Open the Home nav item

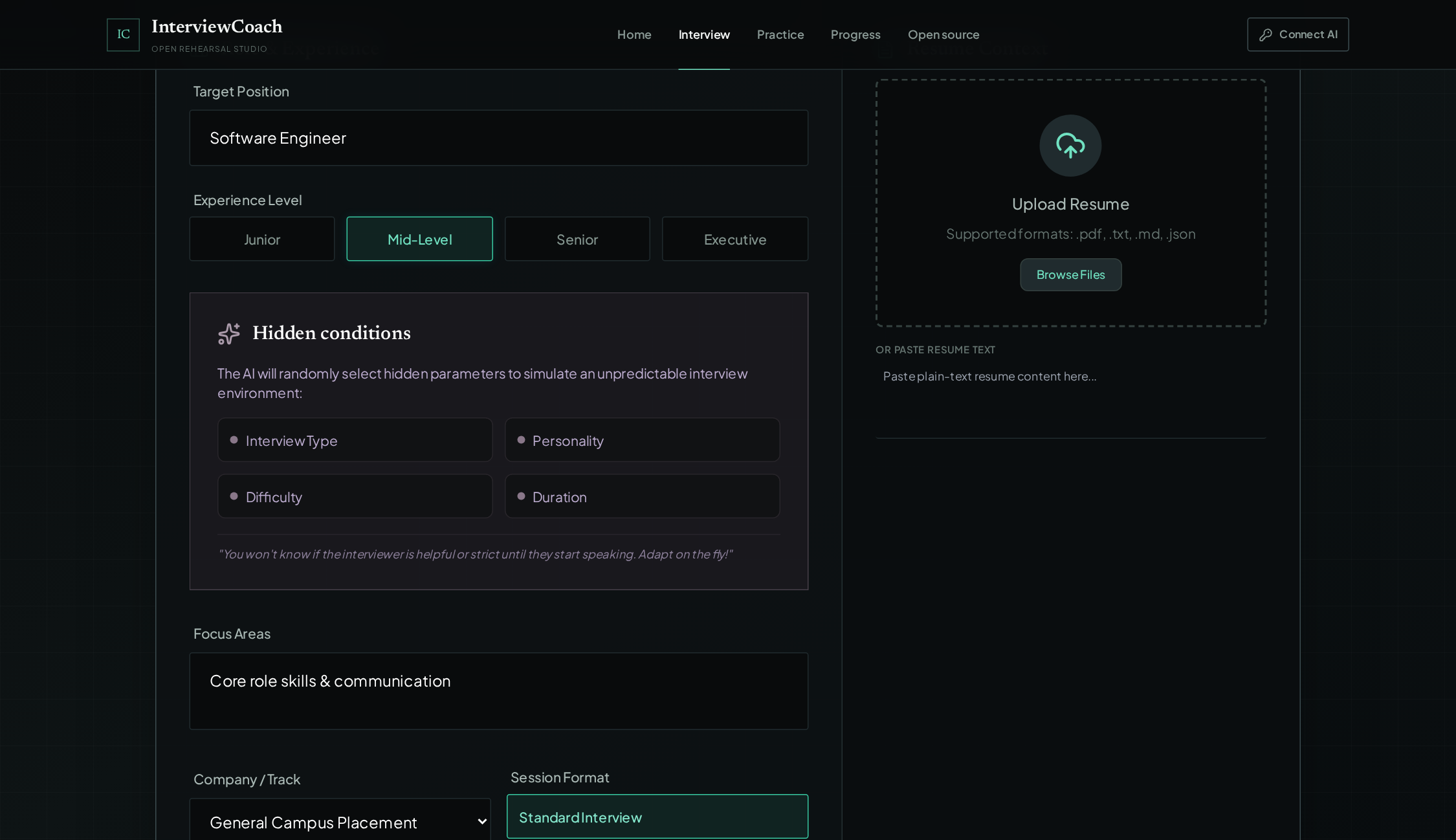click(634, 34)
